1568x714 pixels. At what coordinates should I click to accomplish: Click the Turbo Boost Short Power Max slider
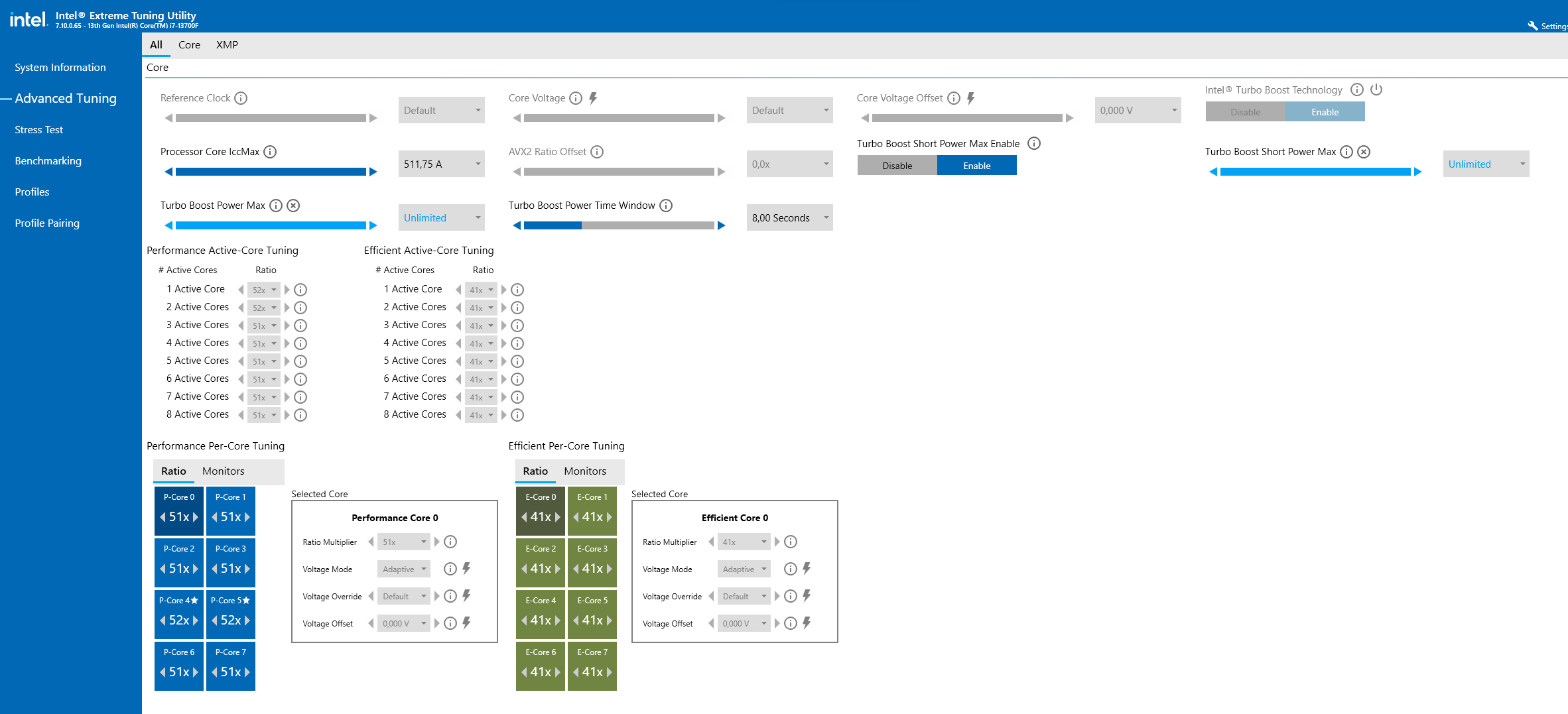(1315, 172)
